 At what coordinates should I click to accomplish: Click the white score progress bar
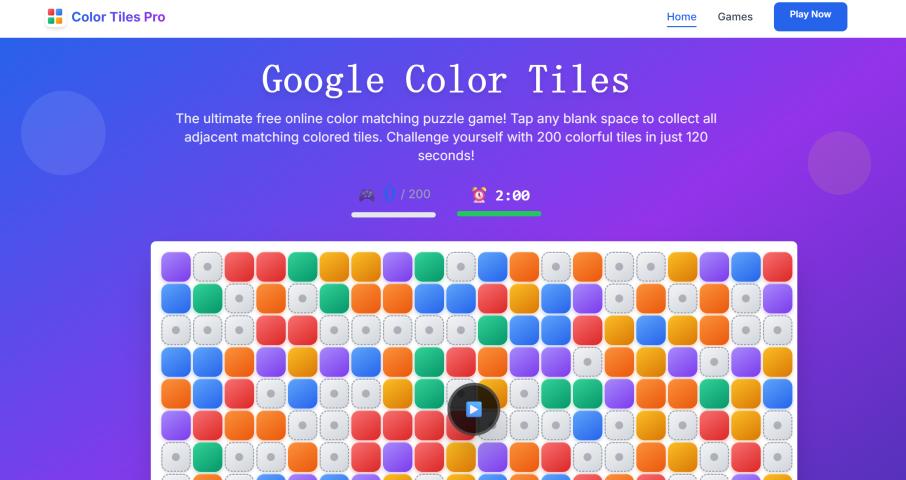click(x=393, y=213)
